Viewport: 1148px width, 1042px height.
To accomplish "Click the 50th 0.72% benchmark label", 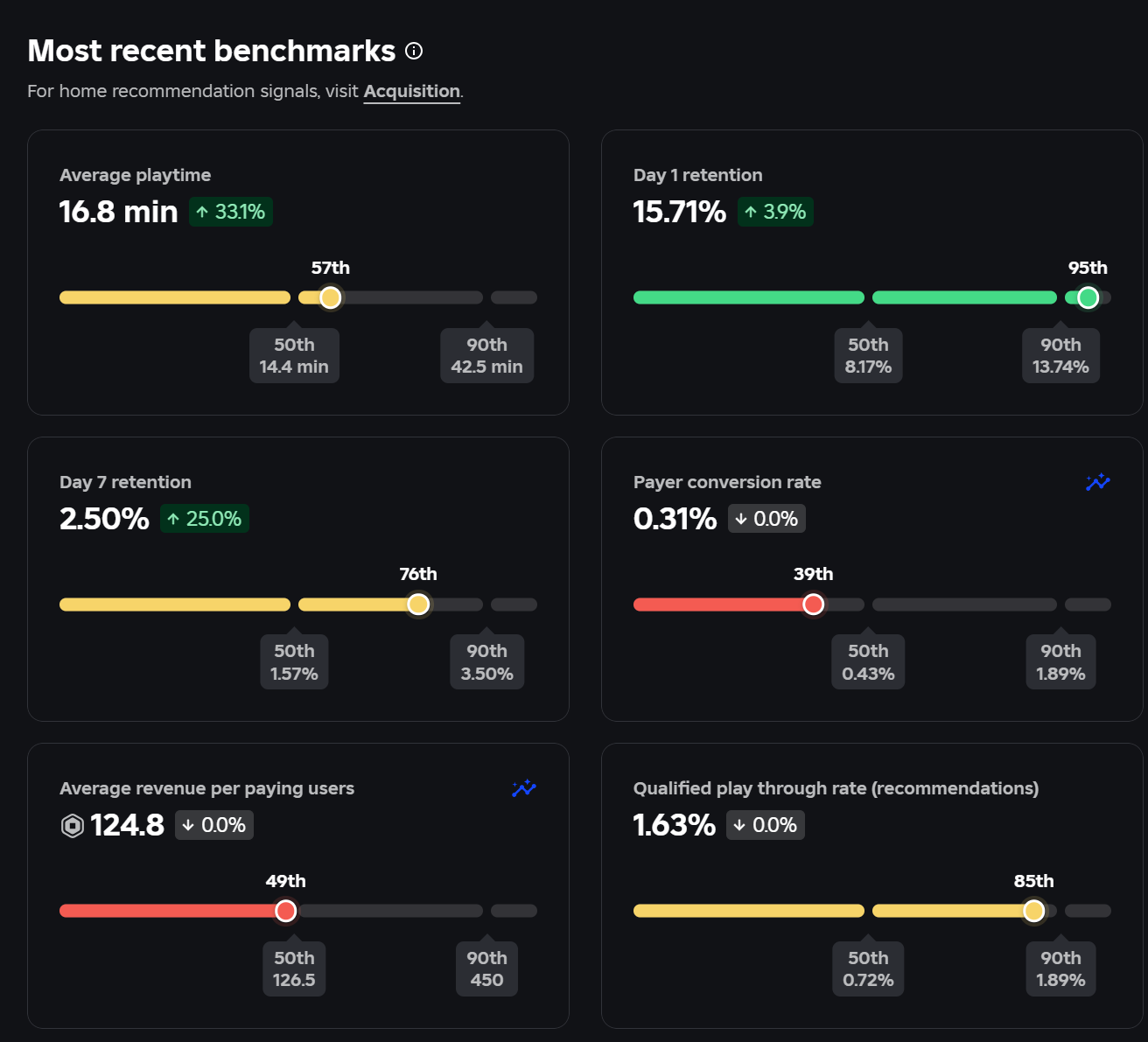I will 868,969.
